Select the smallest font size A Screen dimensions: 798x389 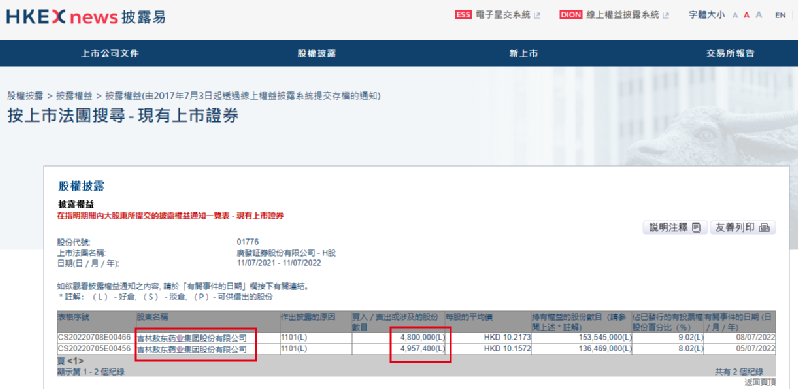pos(735,15)
